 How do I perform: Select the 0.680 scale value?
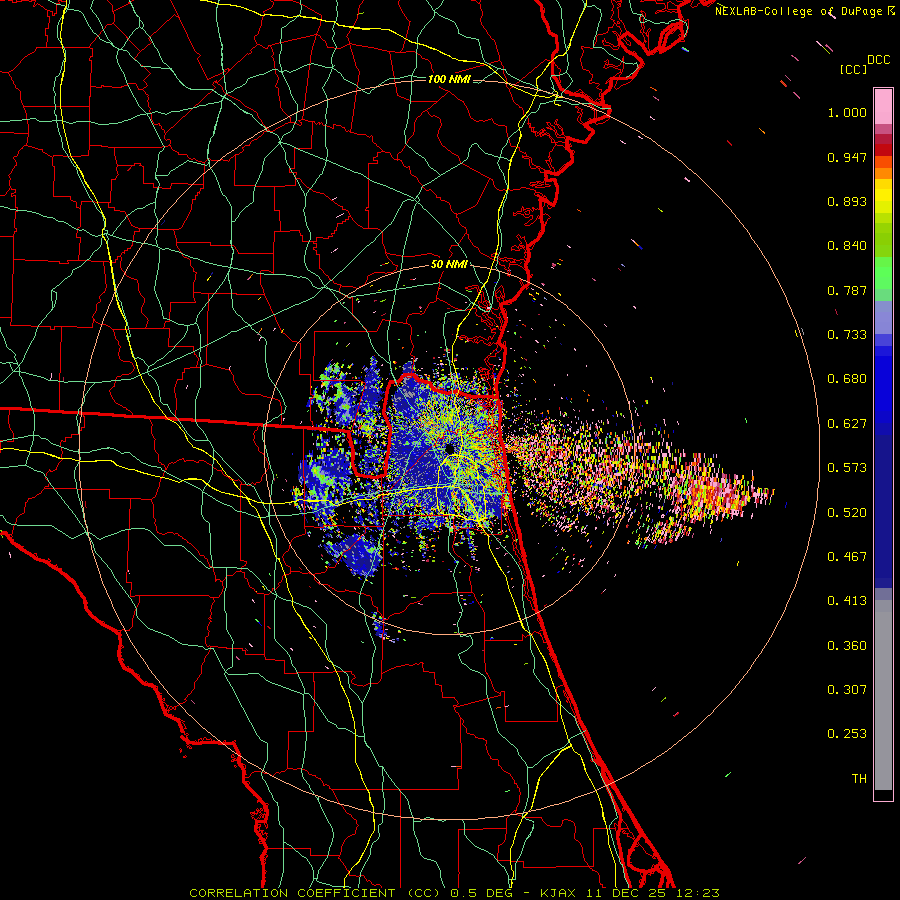(847, 379)
